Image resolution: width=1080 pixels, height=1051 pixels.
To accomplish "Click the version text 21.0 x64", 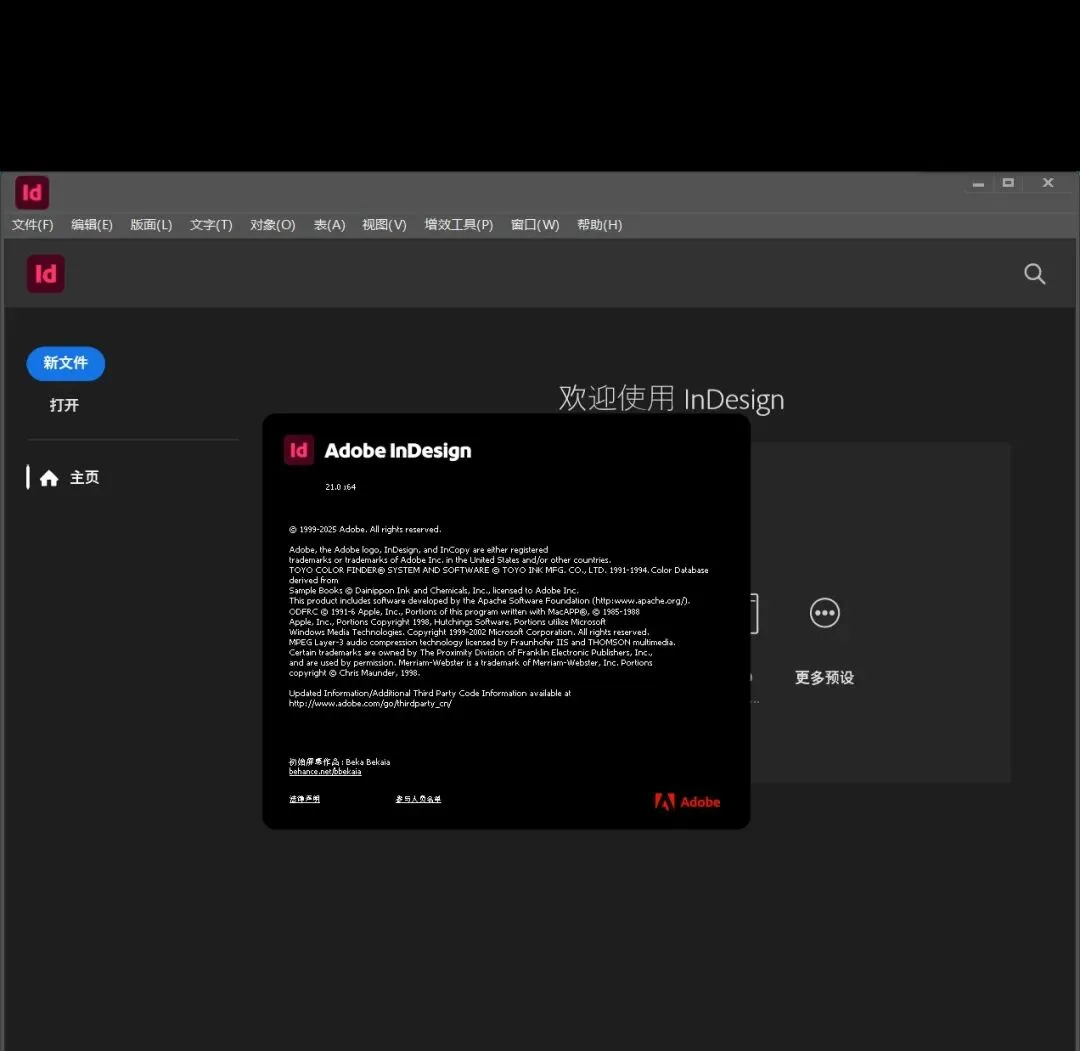I will pyautogui.click(x=340, y=487).
